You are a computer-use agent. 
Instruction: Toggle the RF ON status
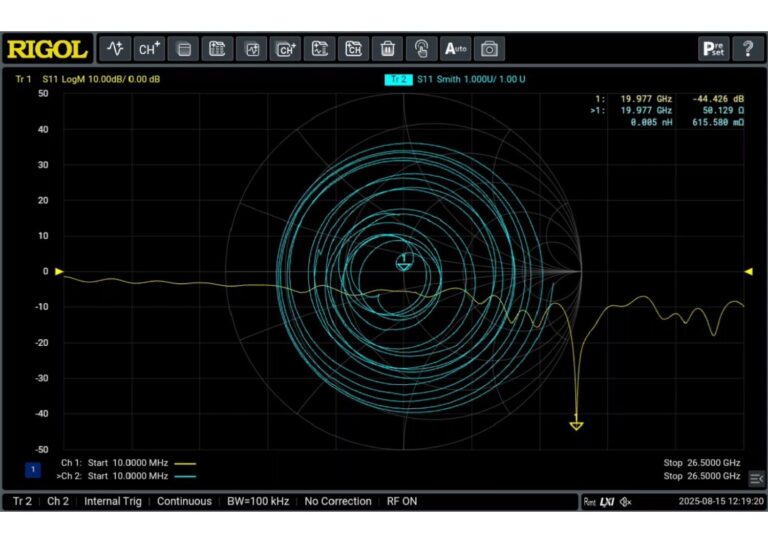click(x=402, y=501)
